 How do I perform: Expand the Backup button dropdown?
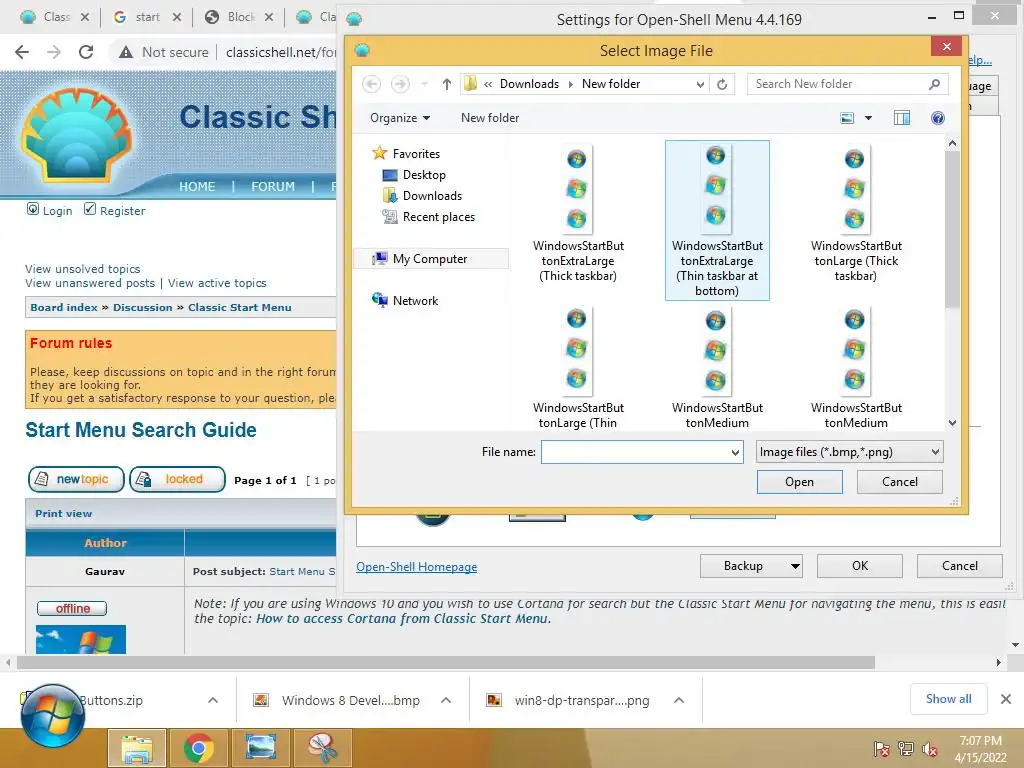795,566
